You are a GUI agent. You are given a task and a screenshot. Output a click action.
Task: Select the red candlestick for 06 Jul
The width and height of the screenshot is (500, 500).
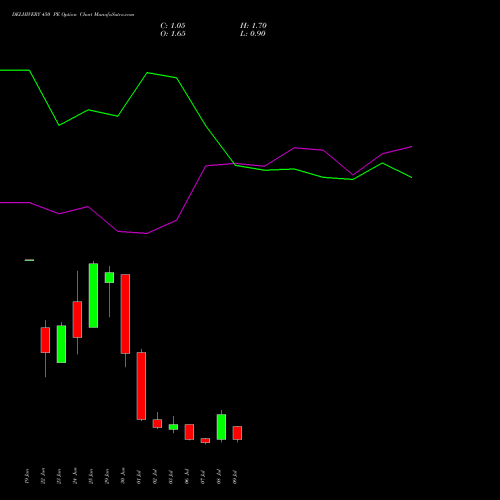click(x=189, y=432)
